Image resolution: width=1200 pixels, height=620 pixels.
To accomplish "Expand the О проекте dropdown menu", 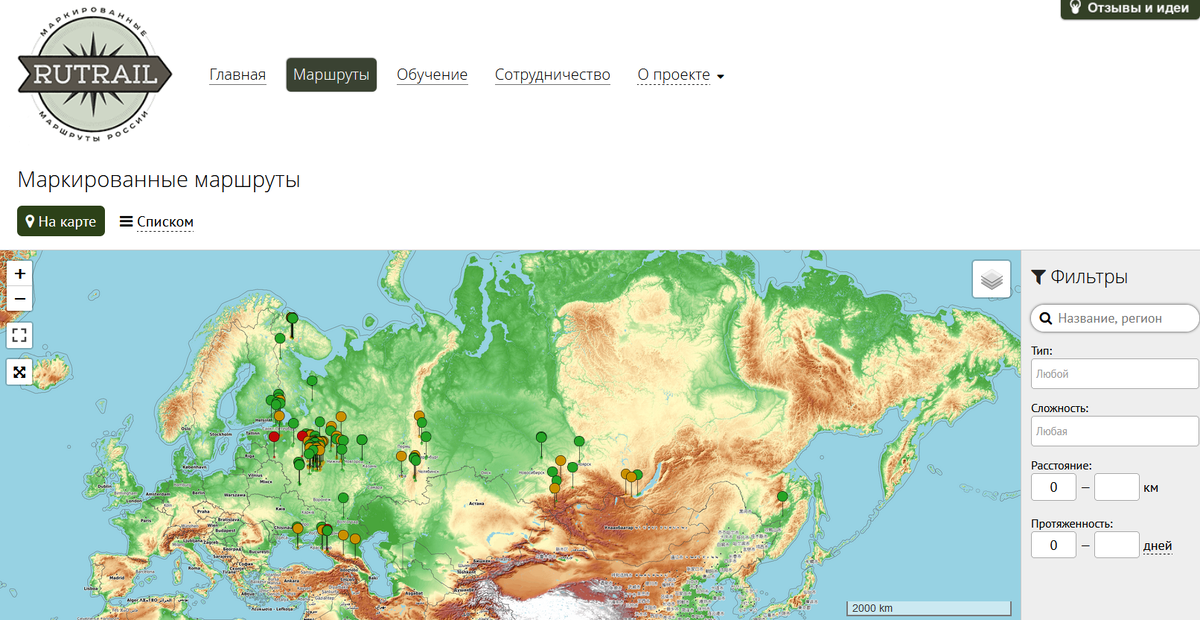I will coord(681,75).
